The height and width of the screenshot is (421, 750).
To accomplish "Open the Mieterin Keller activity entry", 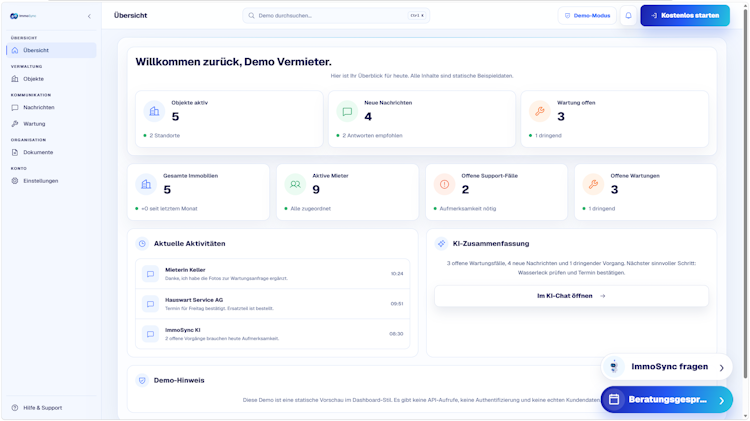I will coord(273,274).
